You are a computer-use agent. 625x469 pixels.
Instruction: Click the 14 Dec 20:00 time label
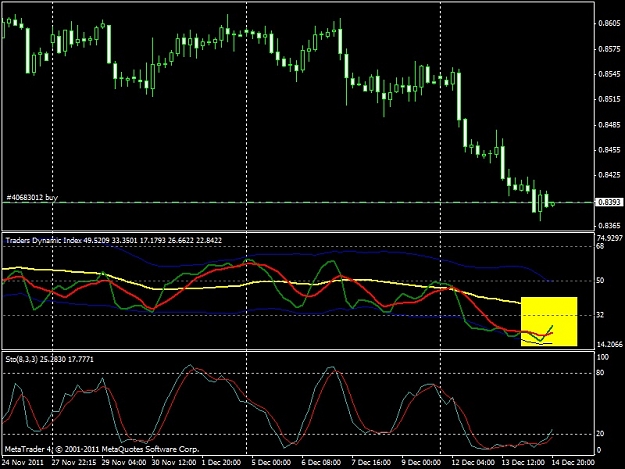(x=572, y=463)
